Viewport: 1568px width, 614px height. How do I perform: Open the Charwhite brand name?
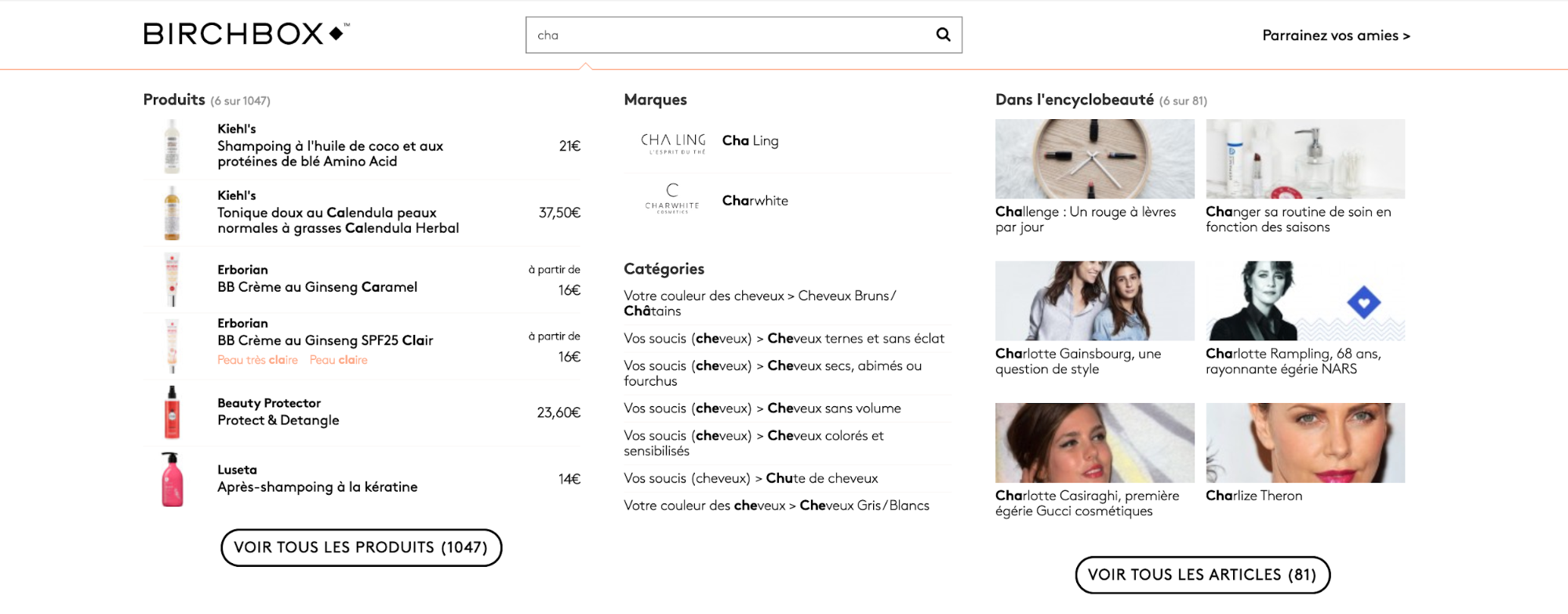coord(755,201)
